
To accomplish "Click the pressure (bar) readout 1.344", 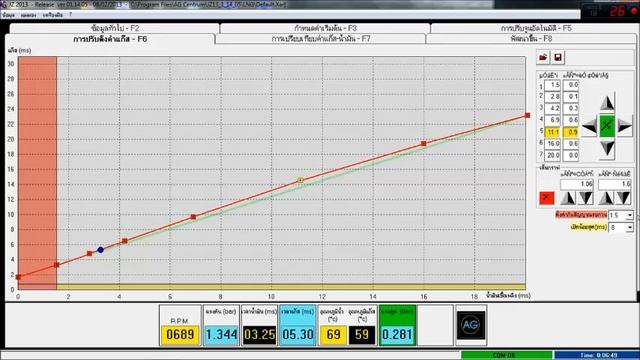I will point(221,335).
